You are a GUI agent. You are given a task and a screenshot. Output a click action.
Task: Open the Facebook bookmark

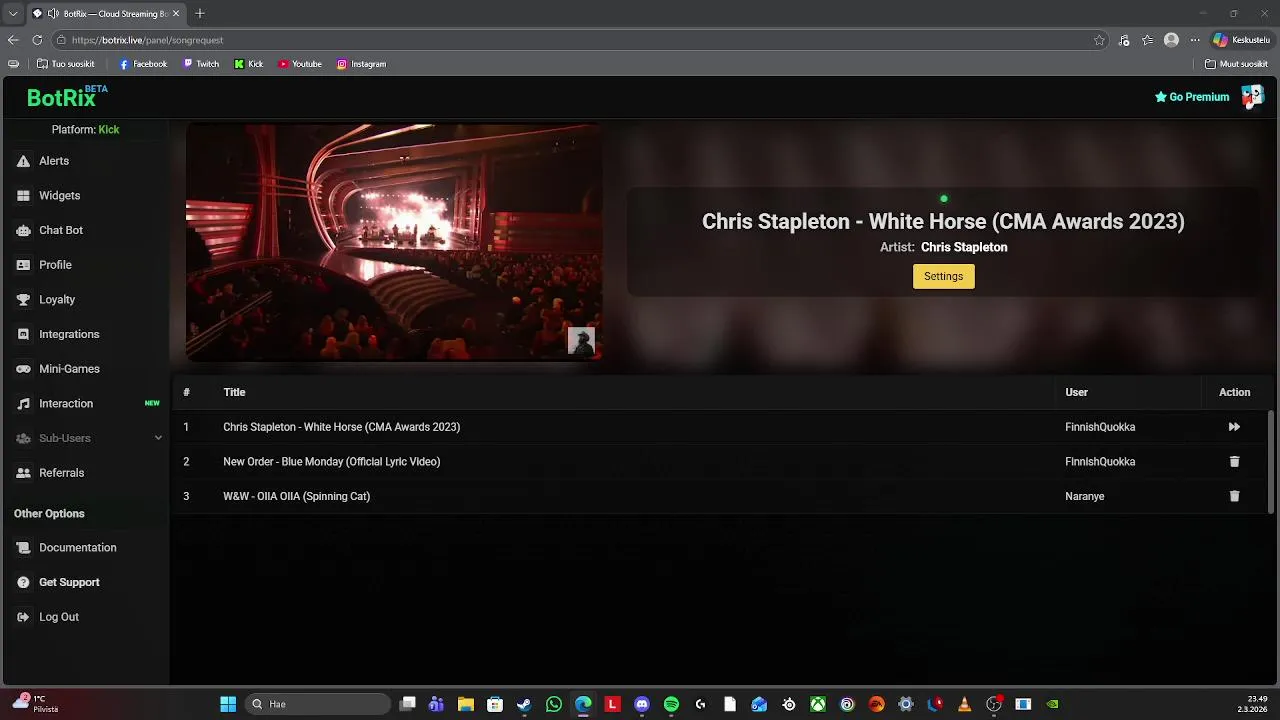click(143, 64)
